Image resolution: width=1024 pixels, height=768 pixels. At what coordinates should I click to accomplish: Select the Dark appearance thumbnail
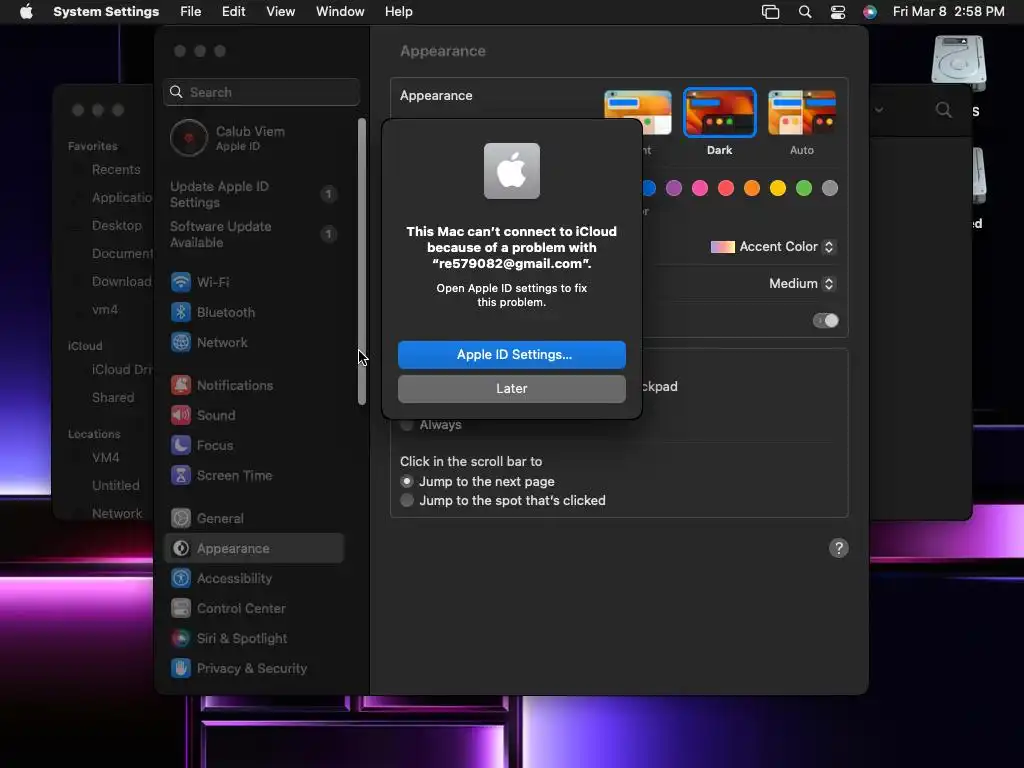click(720, 112)
